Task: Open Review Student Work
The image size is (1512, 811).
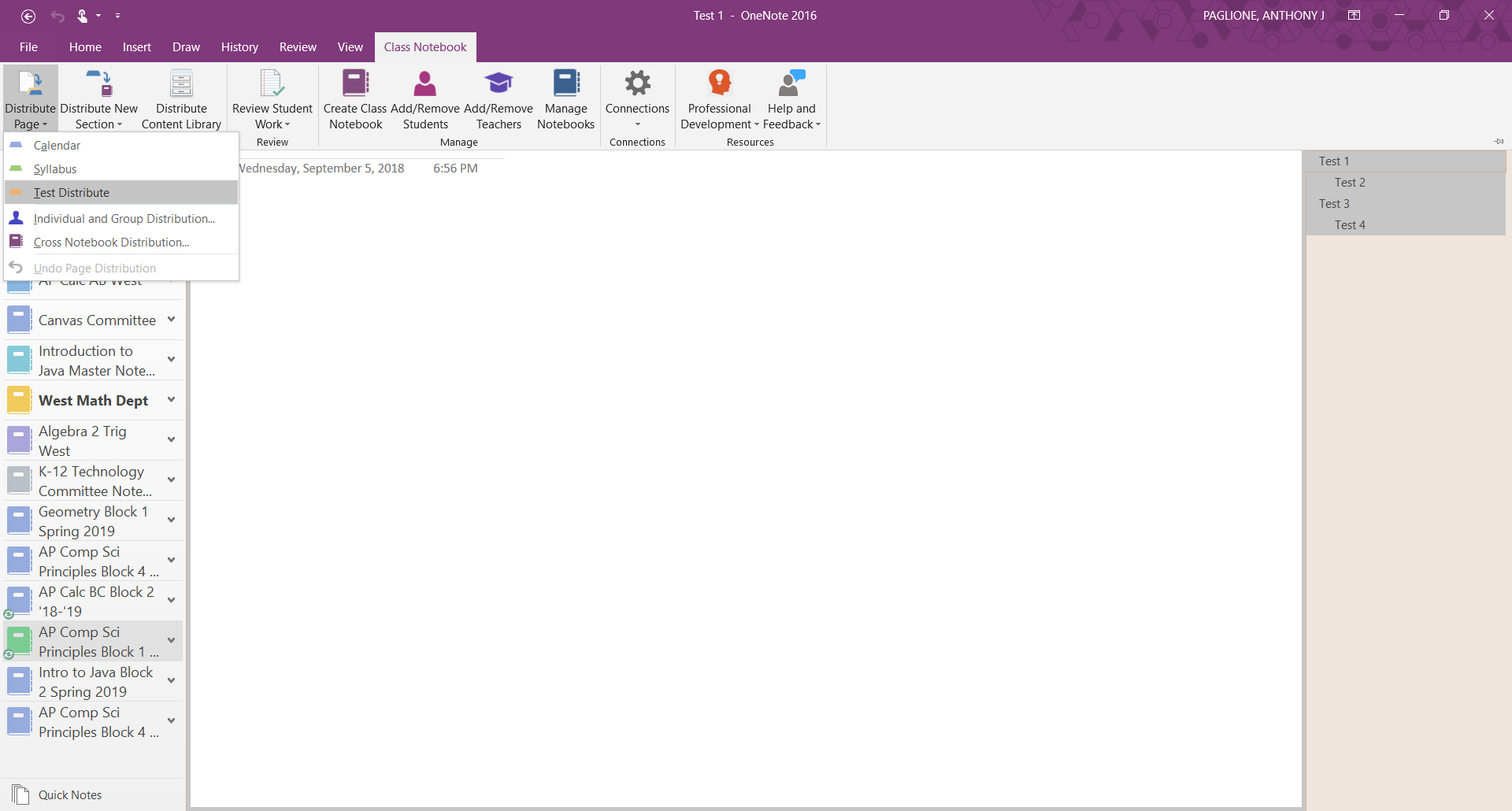Action: click(272, 99)
